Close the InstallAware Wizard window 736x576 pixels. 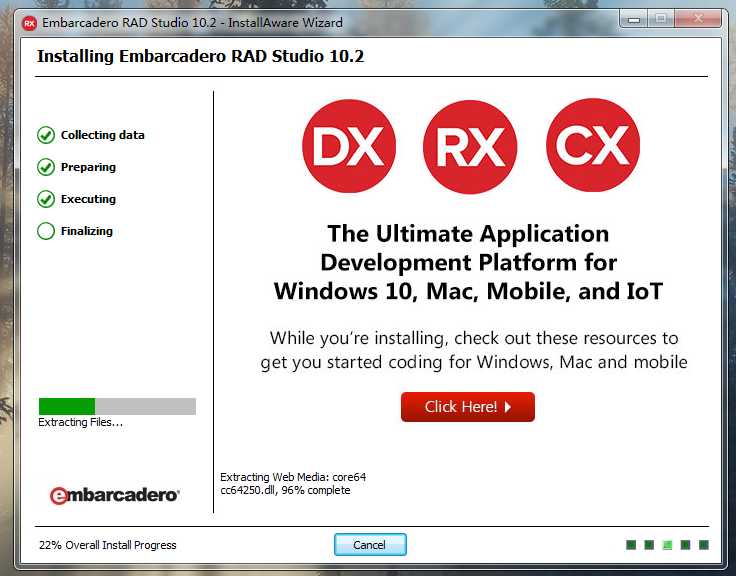(x=698, y=20)
